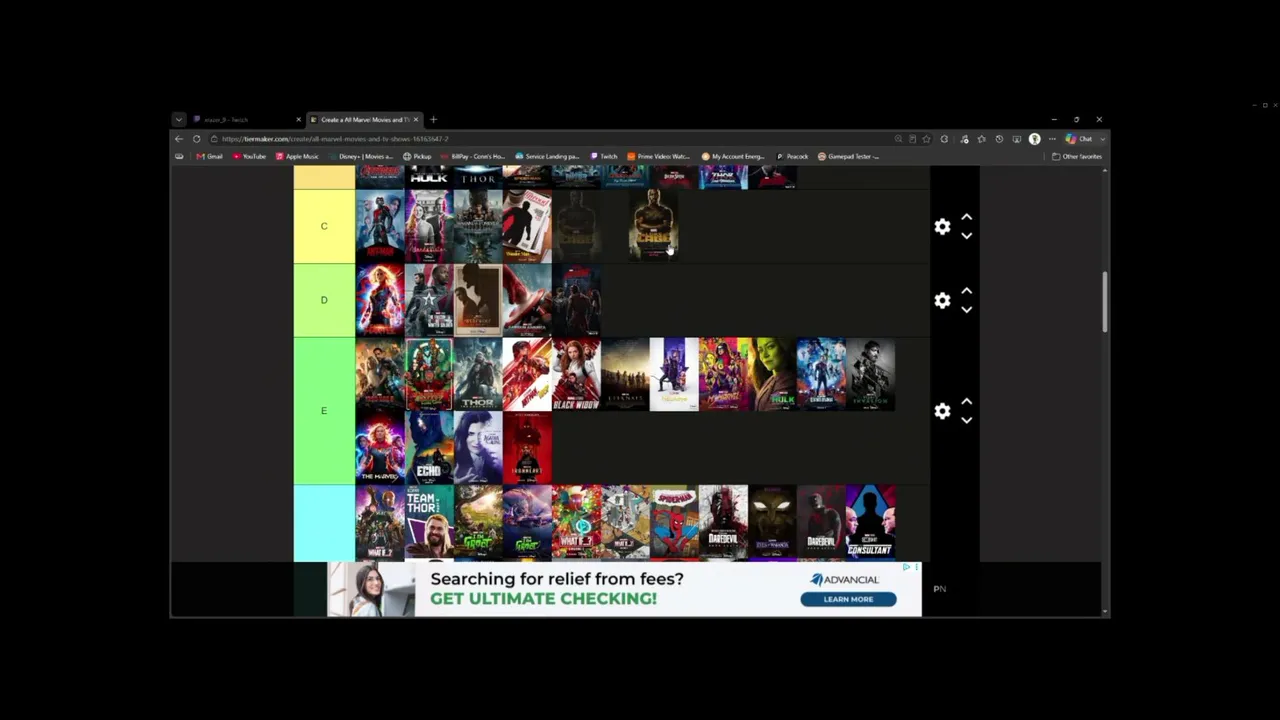Viewport: 1280px width, 720px height.
Task: Reload the current page
Action: pyautogui.click(x=197, y=139)
